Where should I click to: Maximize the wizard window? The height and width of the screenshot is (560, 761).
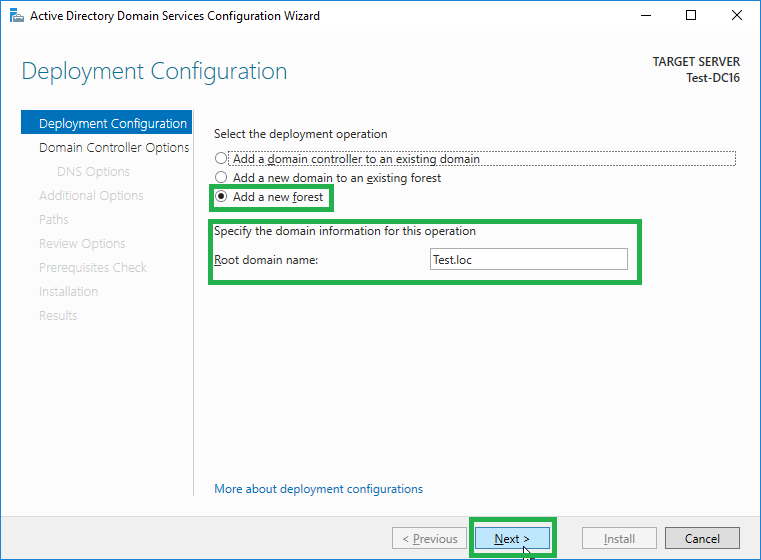point(691,16)
